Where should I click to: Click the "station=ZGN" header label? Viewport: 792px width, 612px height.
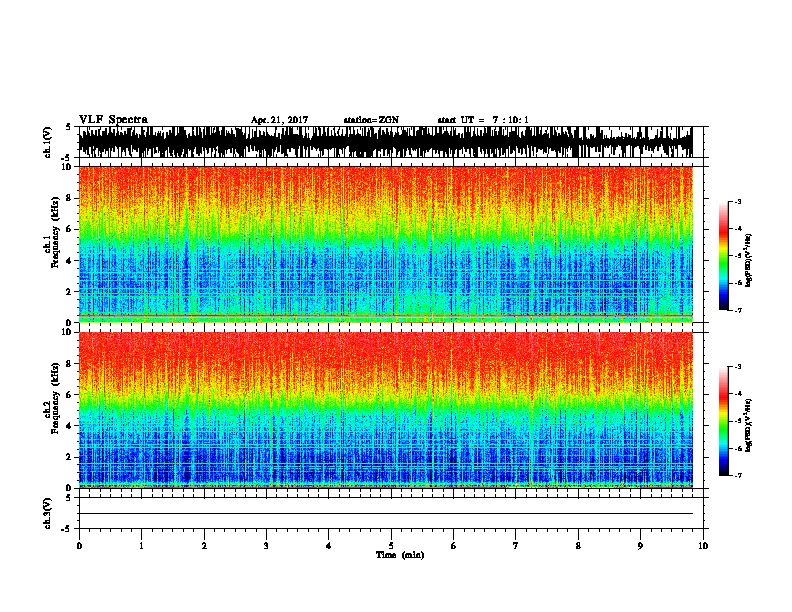coord(371,120)
